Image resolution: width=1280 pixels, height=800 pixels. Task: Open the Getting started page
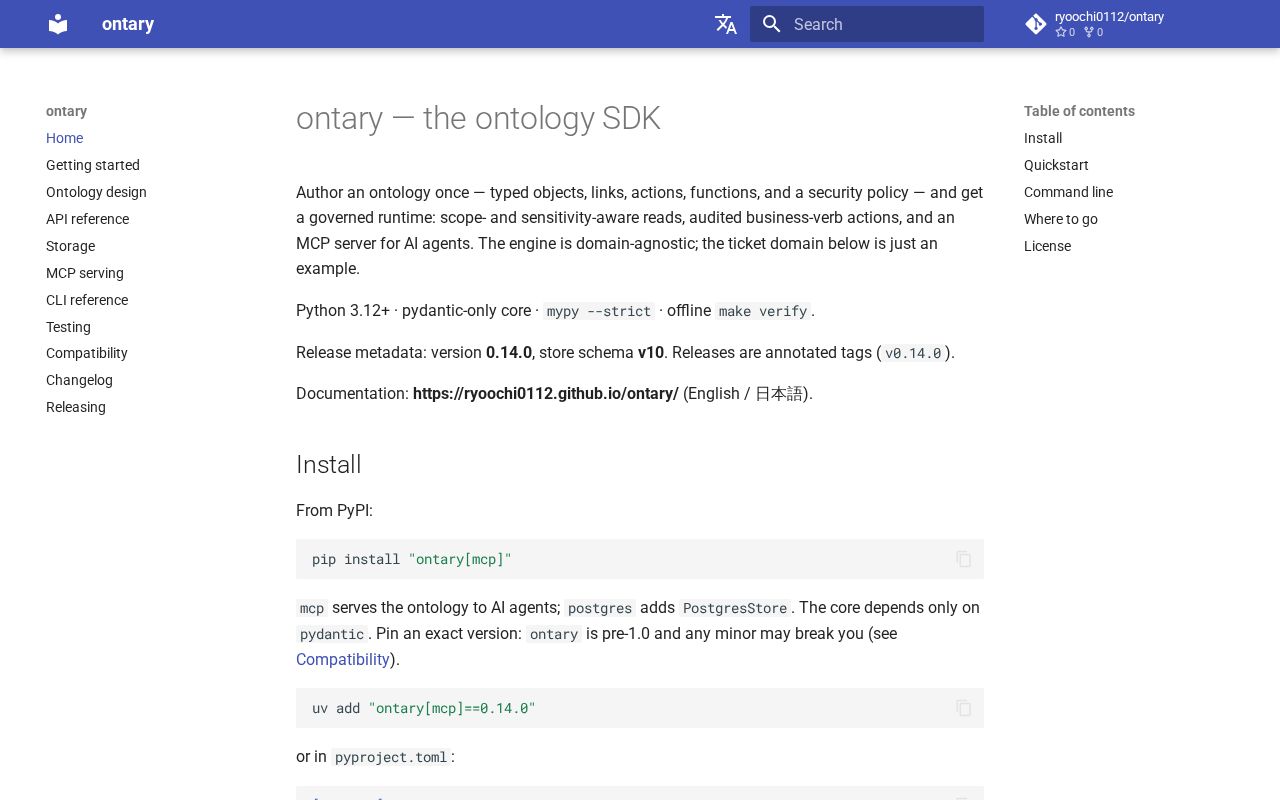(93, 165)
